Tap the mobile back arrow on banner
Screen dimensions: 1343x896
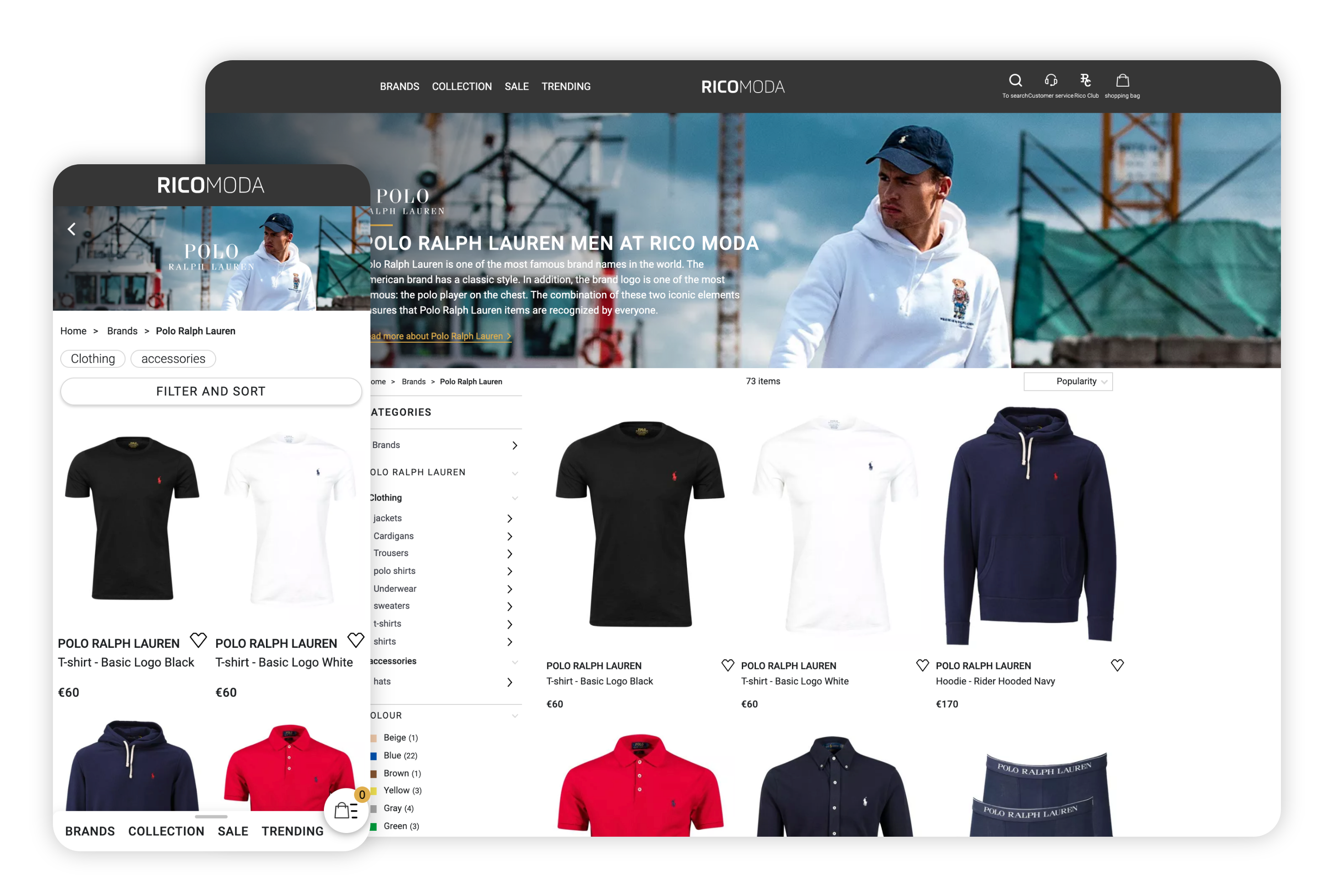pos(72,229)
